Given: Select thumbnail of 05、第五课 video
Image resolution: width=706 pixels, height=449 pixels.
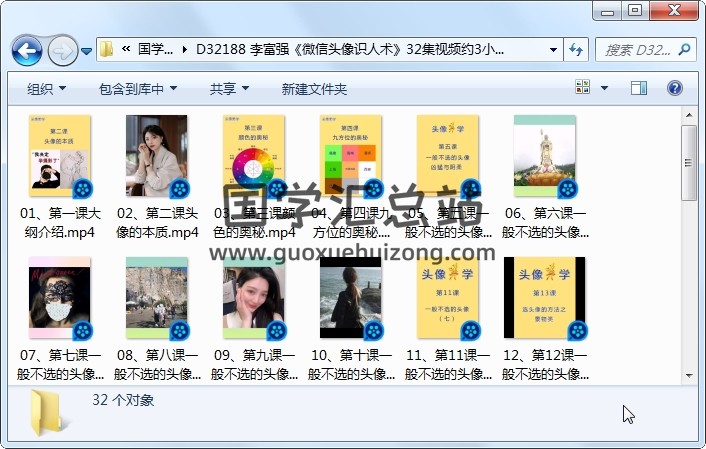Looking at the screenshot, I should (448, 156).
